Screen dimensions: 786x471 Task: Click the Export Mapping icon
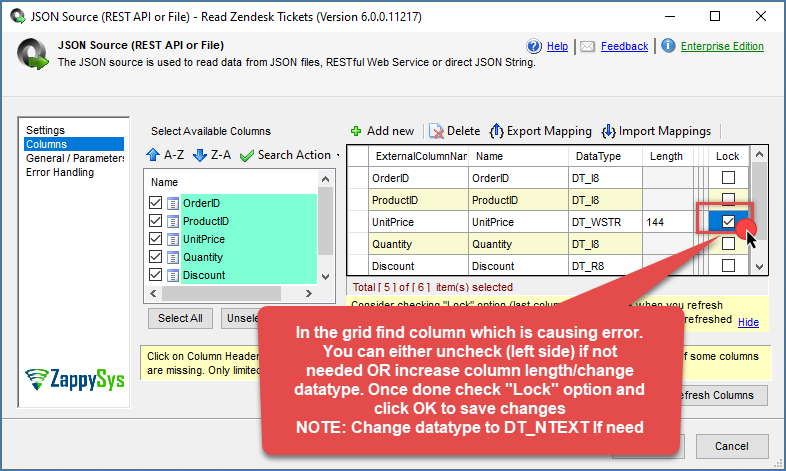(496, 131)
